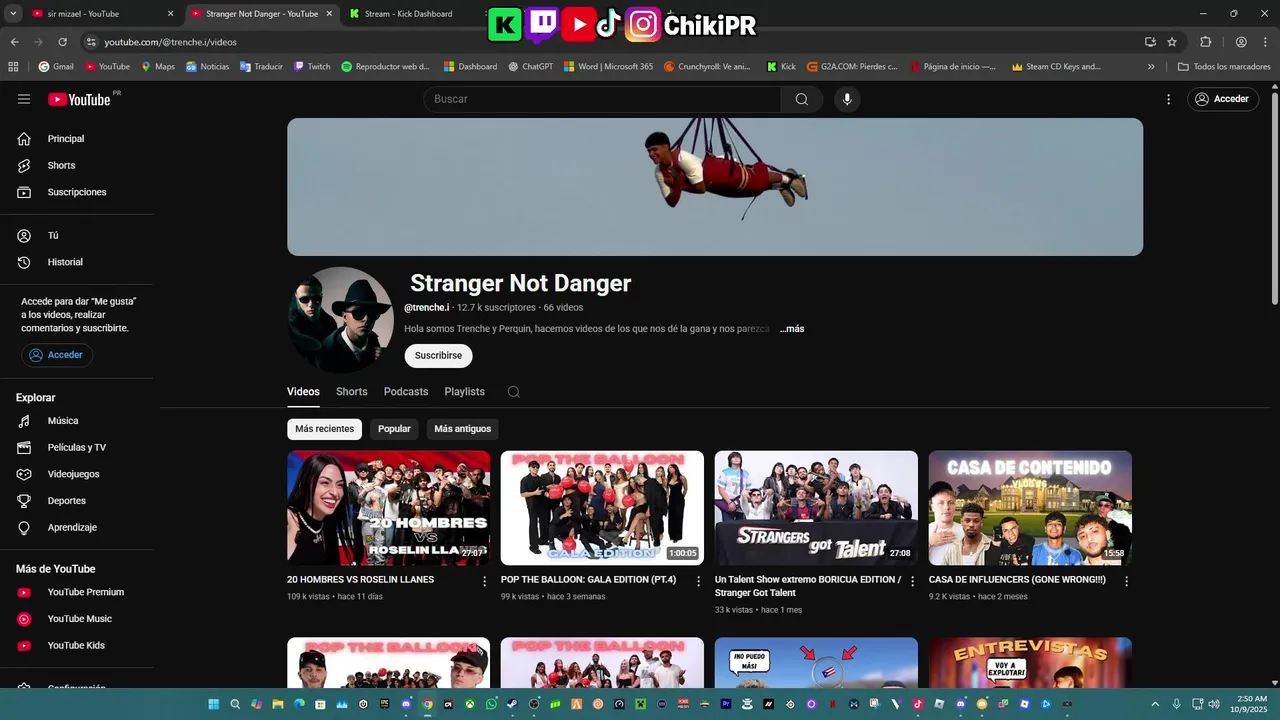Click the page vertical scrollbar
Image resolution: width=1280 pixels, height=720 pixels.
(x=1274, y=198)
